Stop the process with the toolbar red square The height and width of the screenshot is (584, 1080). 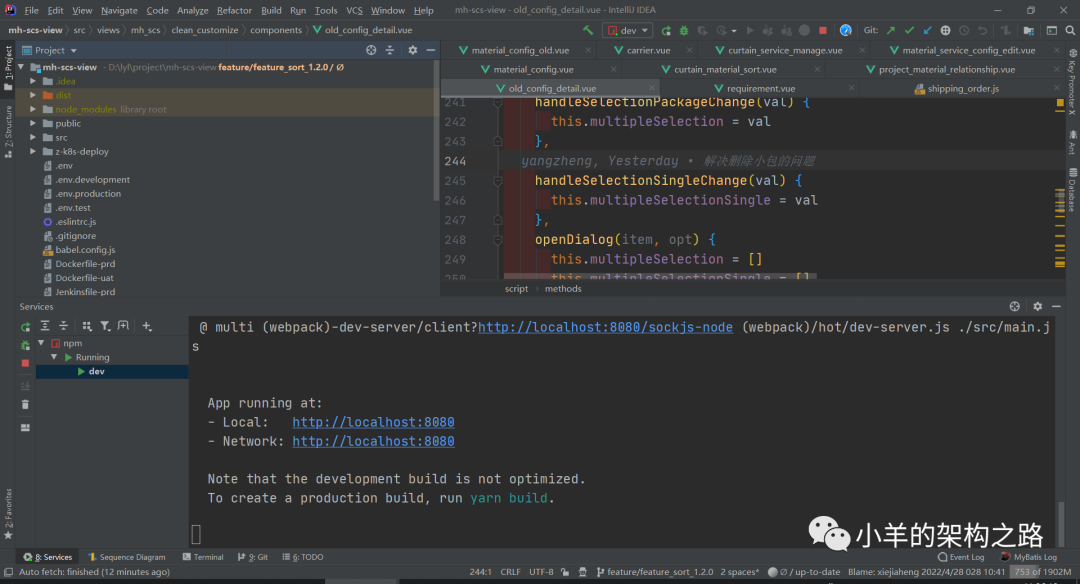[x=822, y=30]
